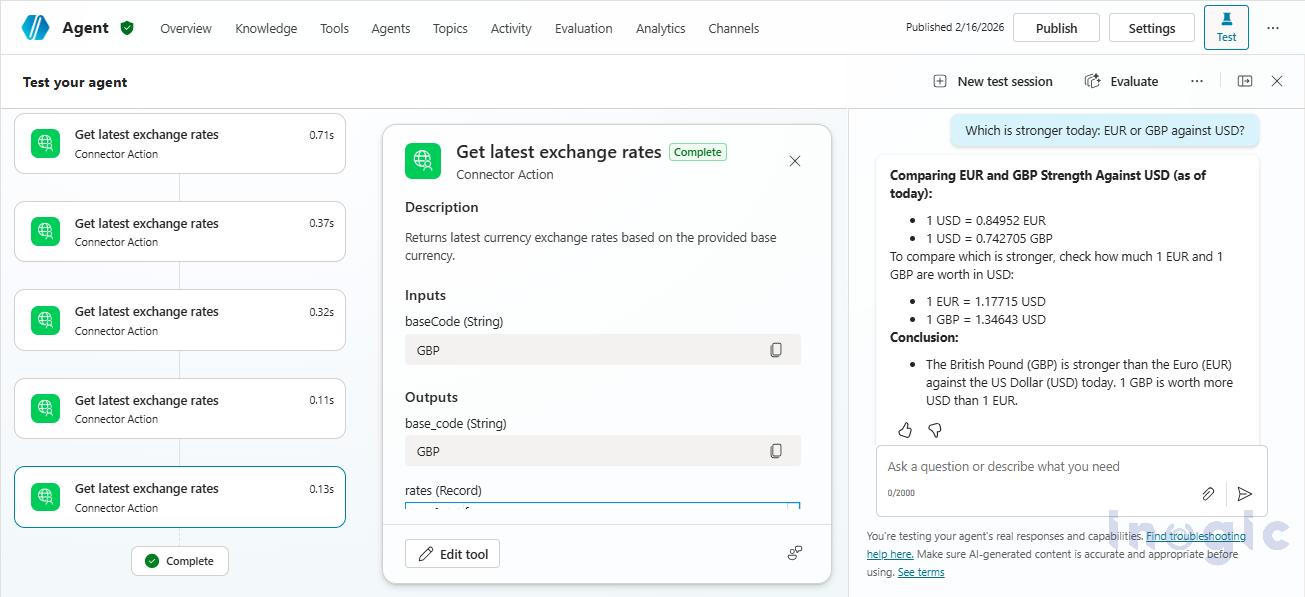Select the connector icon on first exchange rates action
This screenshot has width=1305, height=597.
(x=44, y=143)
